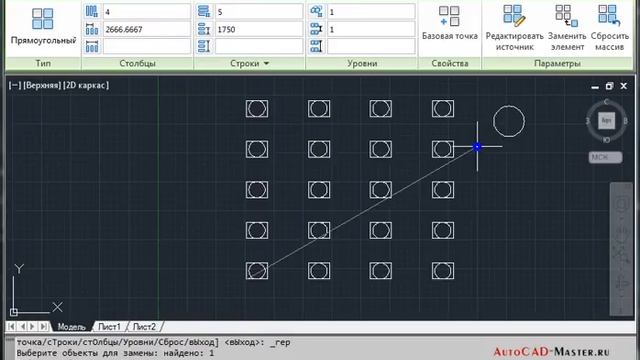
Task: Select the bottom-right array element
Action: (x=443, y=271)
